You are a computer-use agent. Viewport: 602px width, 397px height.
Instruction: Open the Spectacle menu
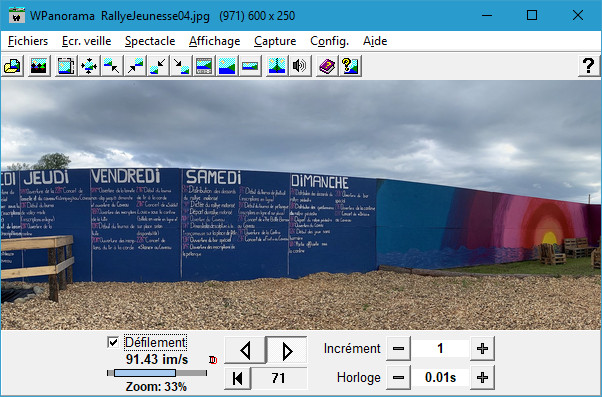pyautogui.click(x=150, y=41)
